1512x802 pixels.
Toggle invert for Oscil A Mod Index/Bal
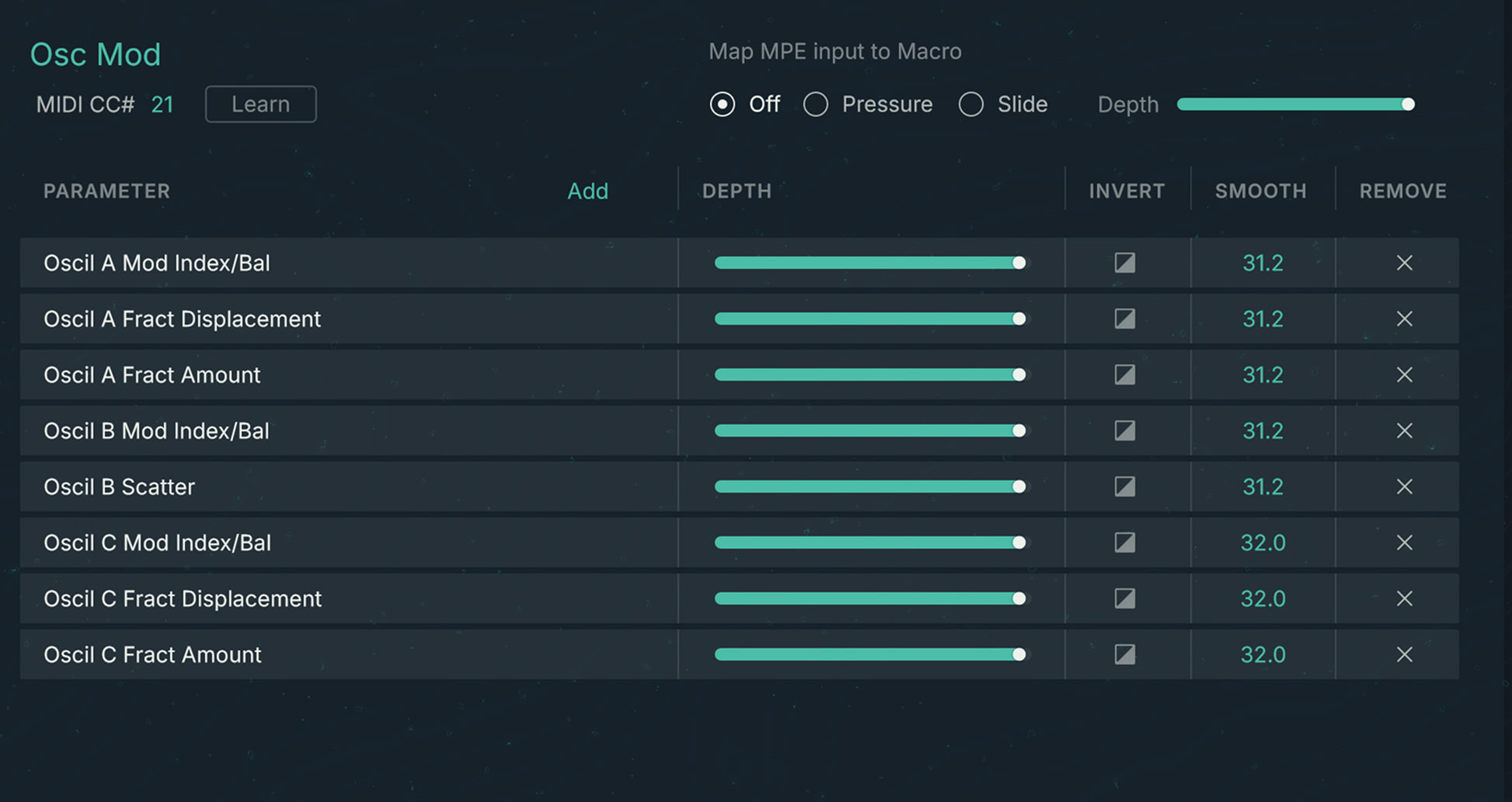pos(1124,263)
